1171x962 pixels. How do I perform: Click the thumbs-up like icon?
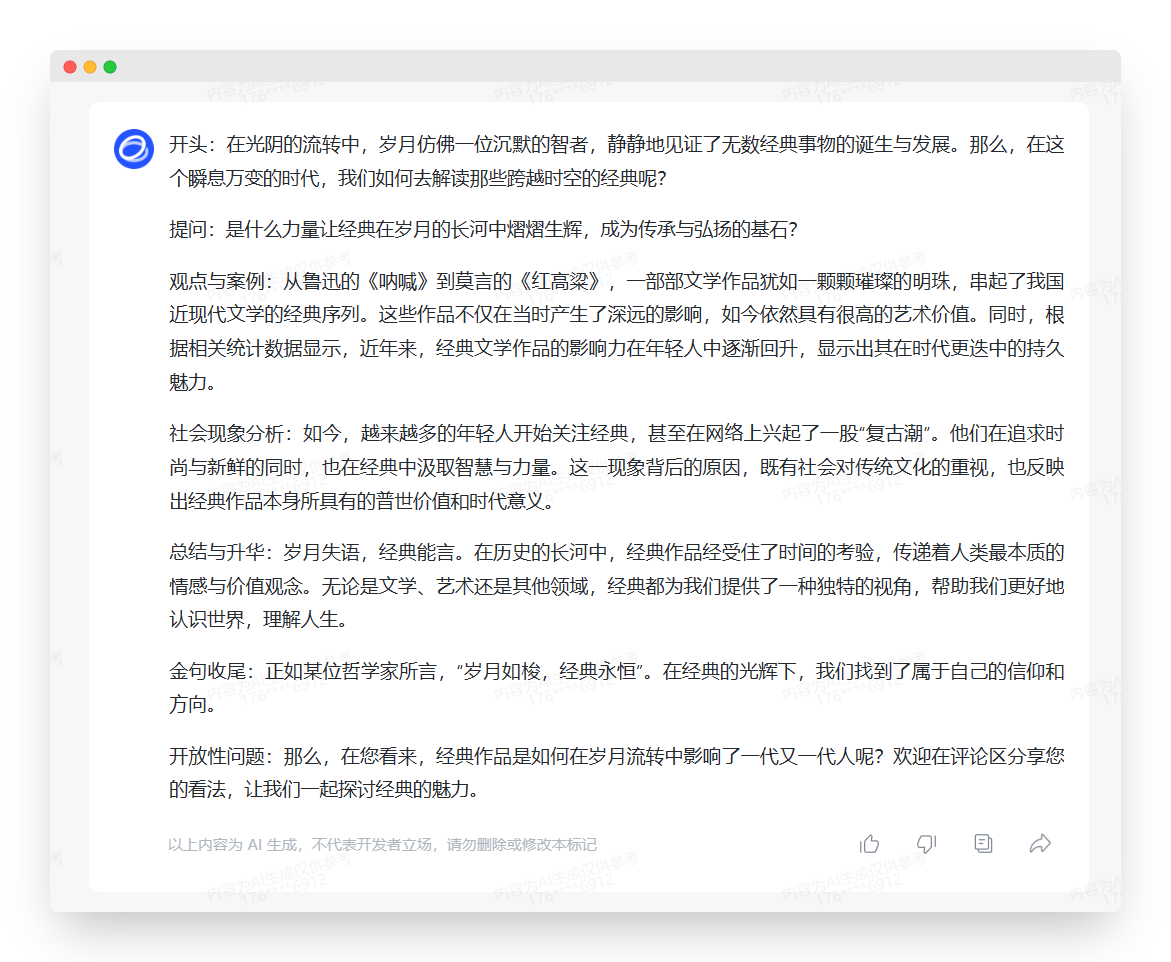click(x=869, y=844)
